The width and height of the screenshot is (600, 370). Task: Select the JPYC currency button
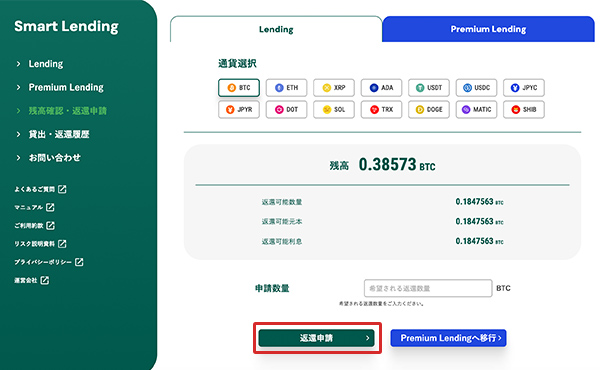[x=523, y=88]
